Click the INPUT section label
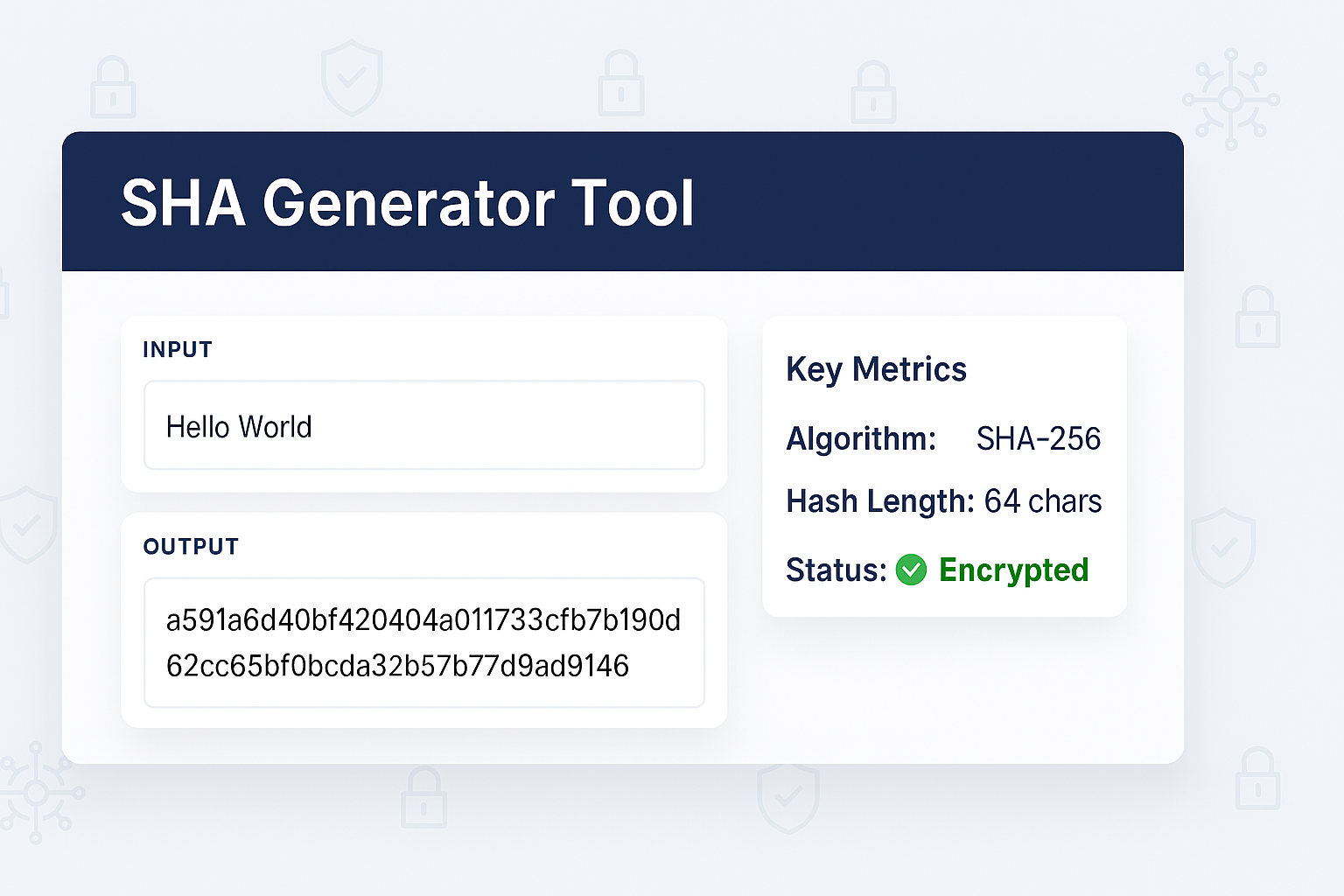The image size is (1344, 896). tap(178, 350)
